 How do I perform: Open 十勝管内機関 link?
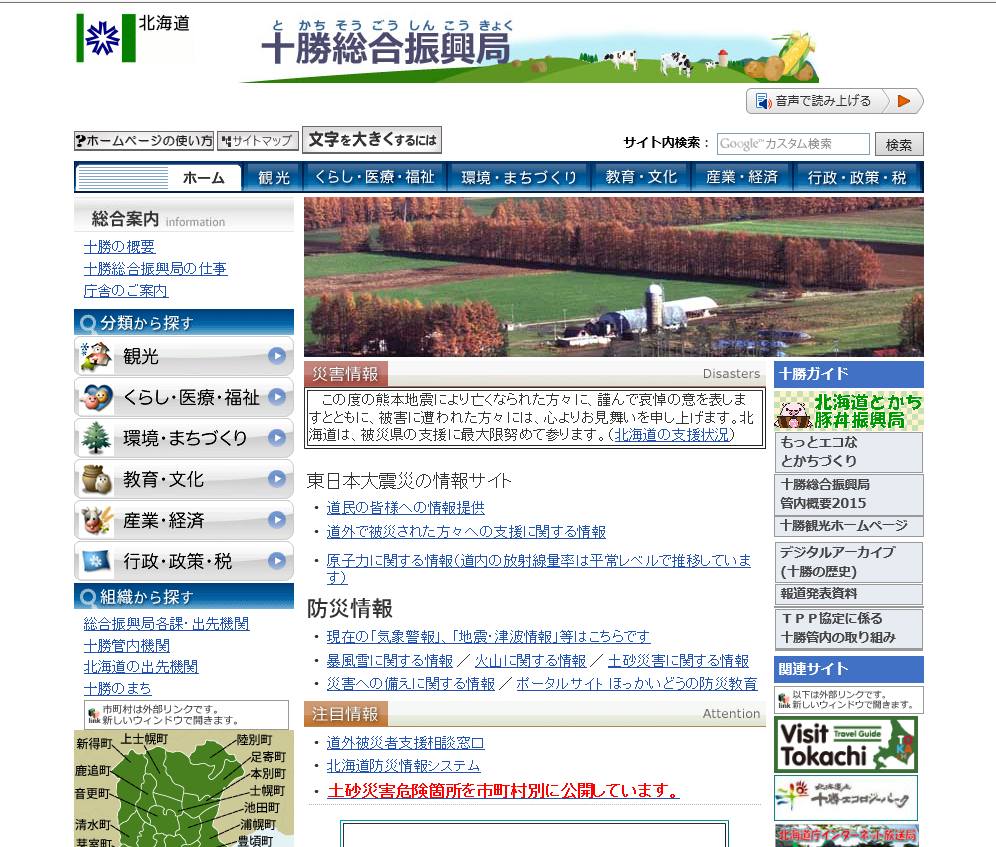point(126,646)
